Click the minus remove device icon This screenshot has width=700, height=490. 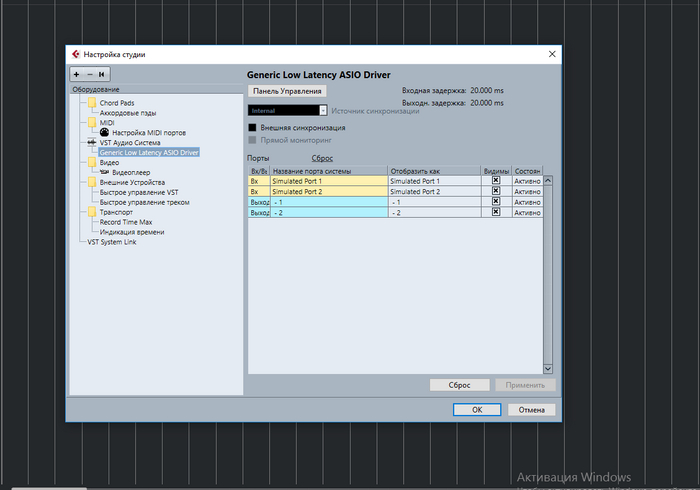pos(90,75)
